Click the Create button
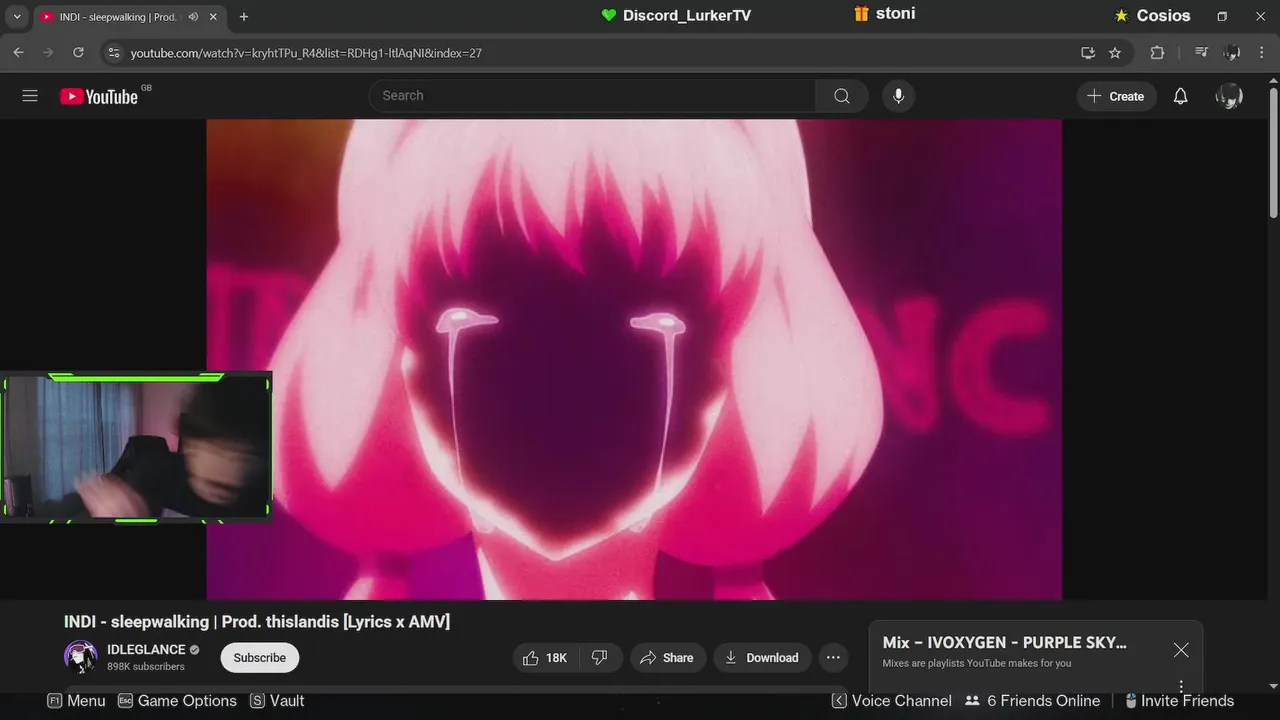This screenshot has height=720, width=1280. tap(1116, 96)
